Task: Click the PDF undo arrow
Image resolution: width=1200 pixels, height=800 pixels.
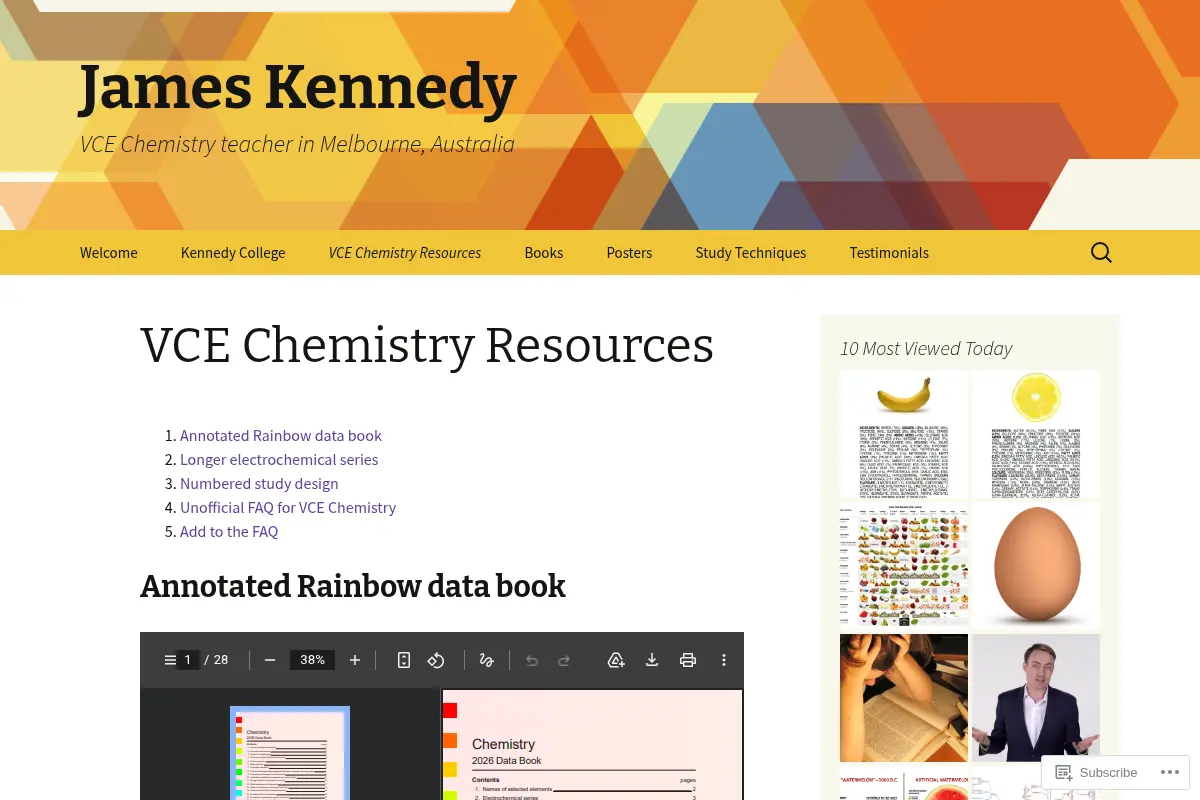Action: 532,660
